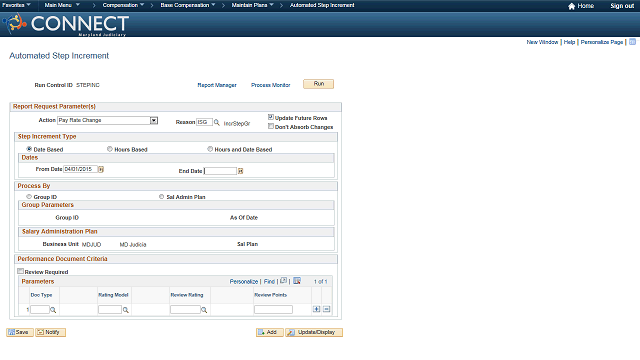Add a new Parameters row
Screen dimensions: 640x360
click(x=316, y=309)
